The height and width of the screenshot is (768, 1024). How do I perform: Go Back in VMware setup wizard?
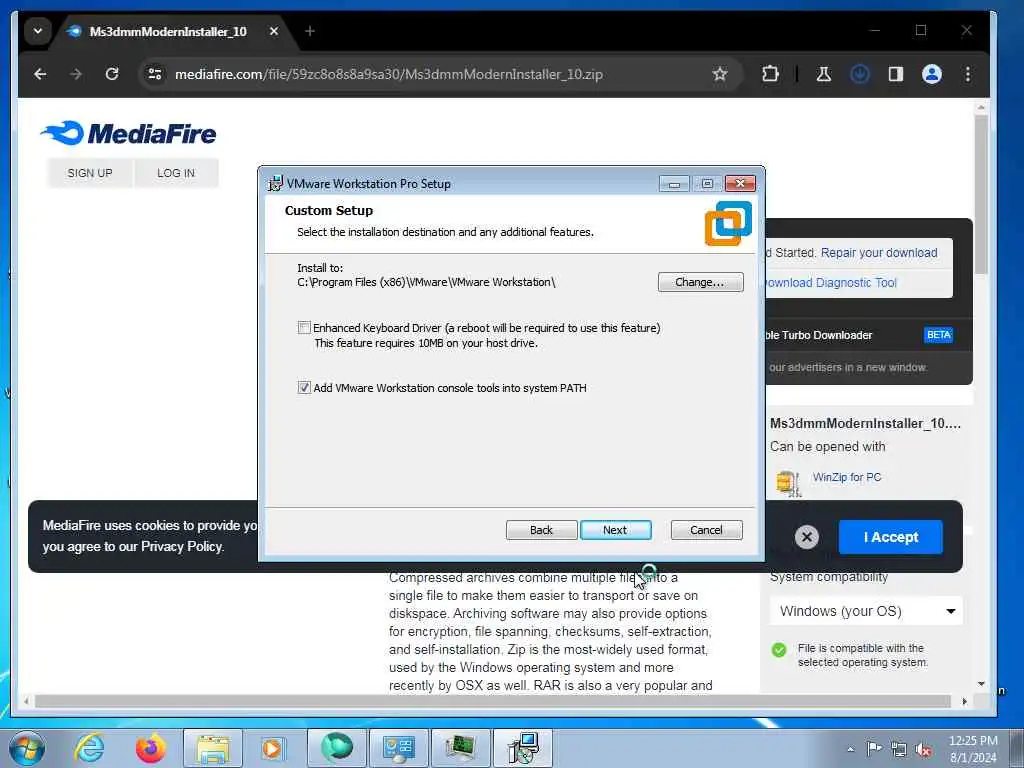541,530
